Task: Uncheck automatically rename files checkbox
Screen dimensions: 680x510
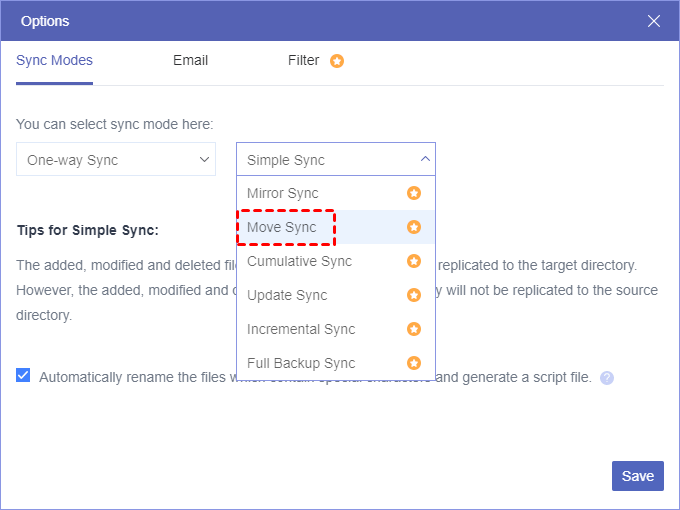Action: click(23, 376)
